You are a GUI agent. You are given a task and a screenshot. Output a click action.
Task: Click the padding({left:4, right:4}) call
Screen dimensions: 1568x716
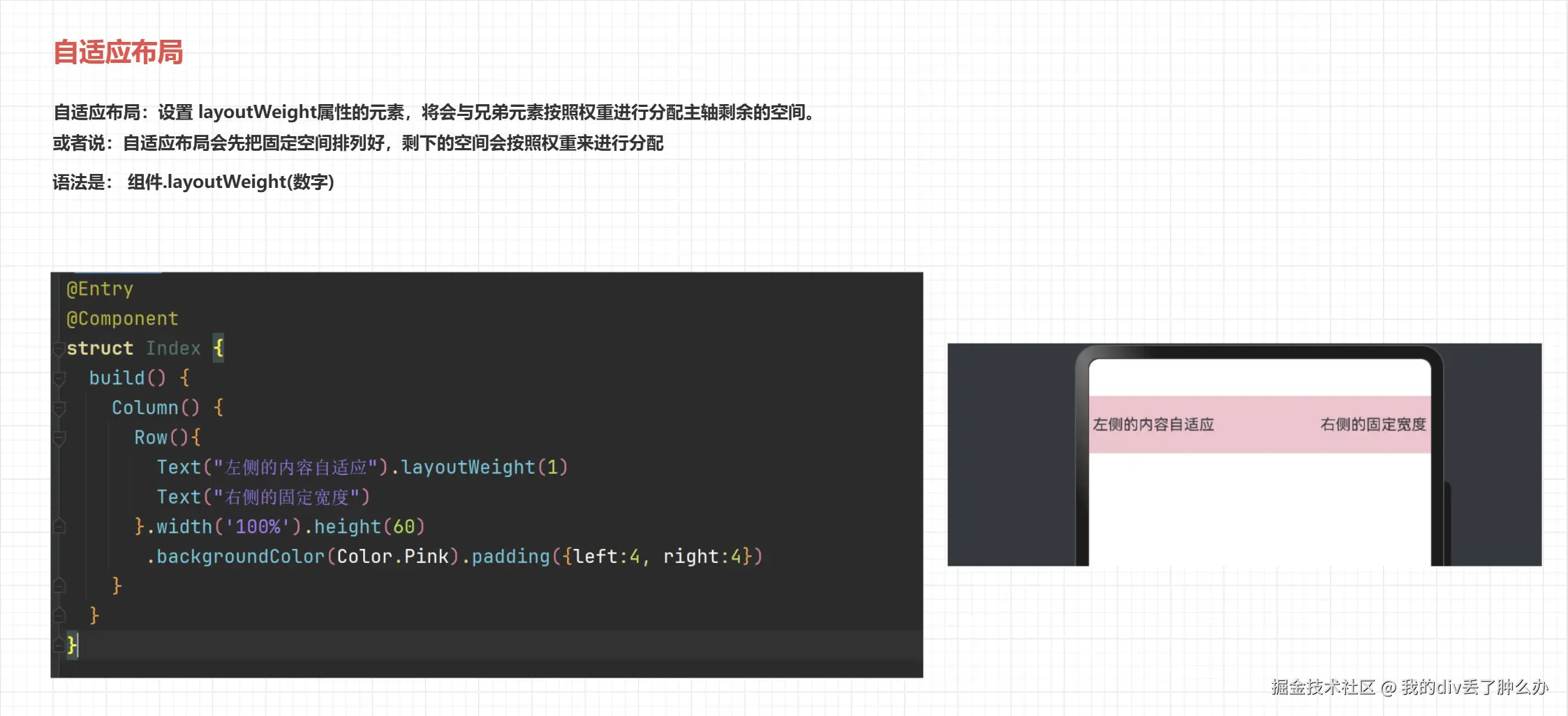617,556
